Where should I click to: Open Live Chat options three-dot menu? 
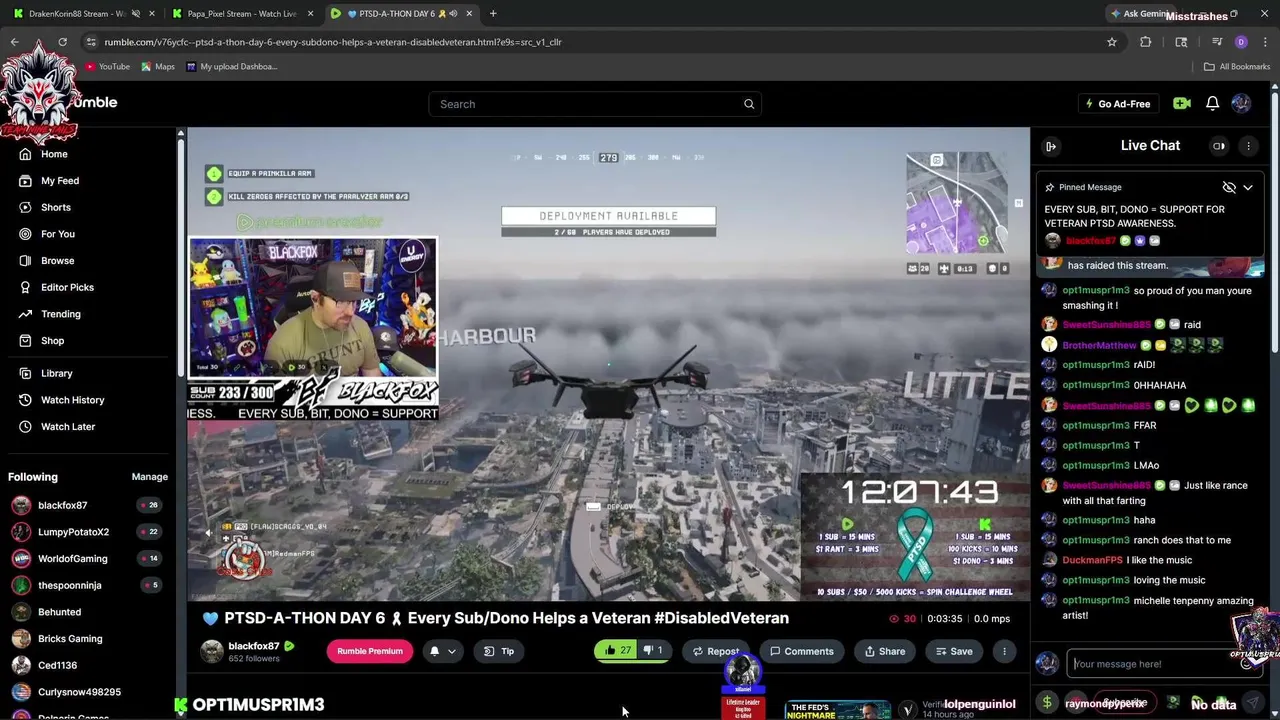1248,146
